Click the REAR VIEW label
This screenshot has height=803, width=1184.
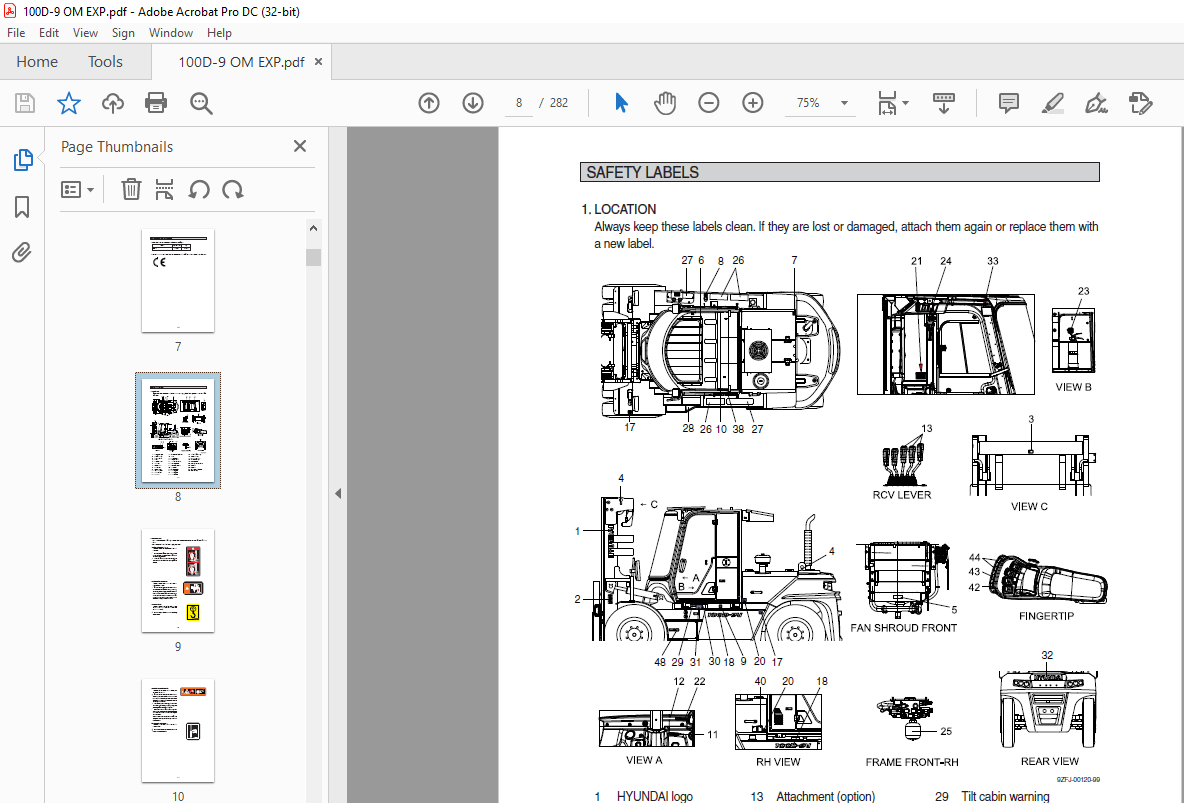1050,761
